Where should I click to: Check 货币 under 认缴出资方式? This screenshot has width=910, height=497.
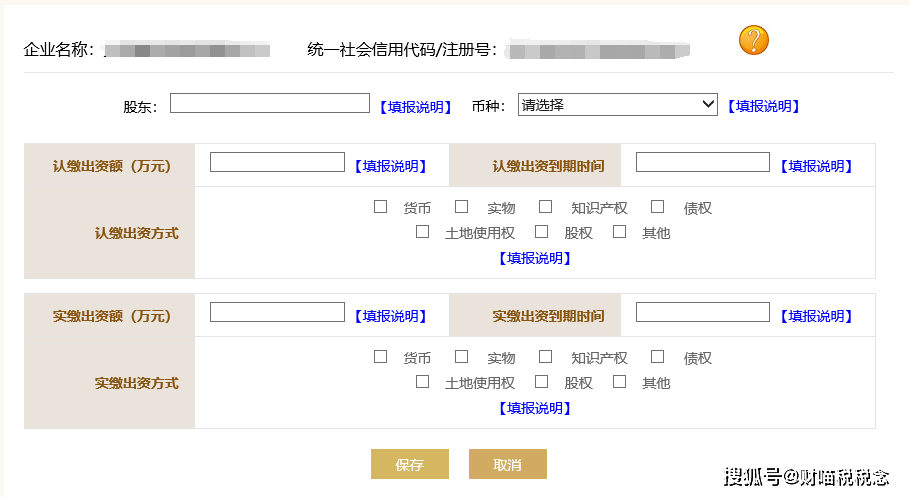[380, 207]
